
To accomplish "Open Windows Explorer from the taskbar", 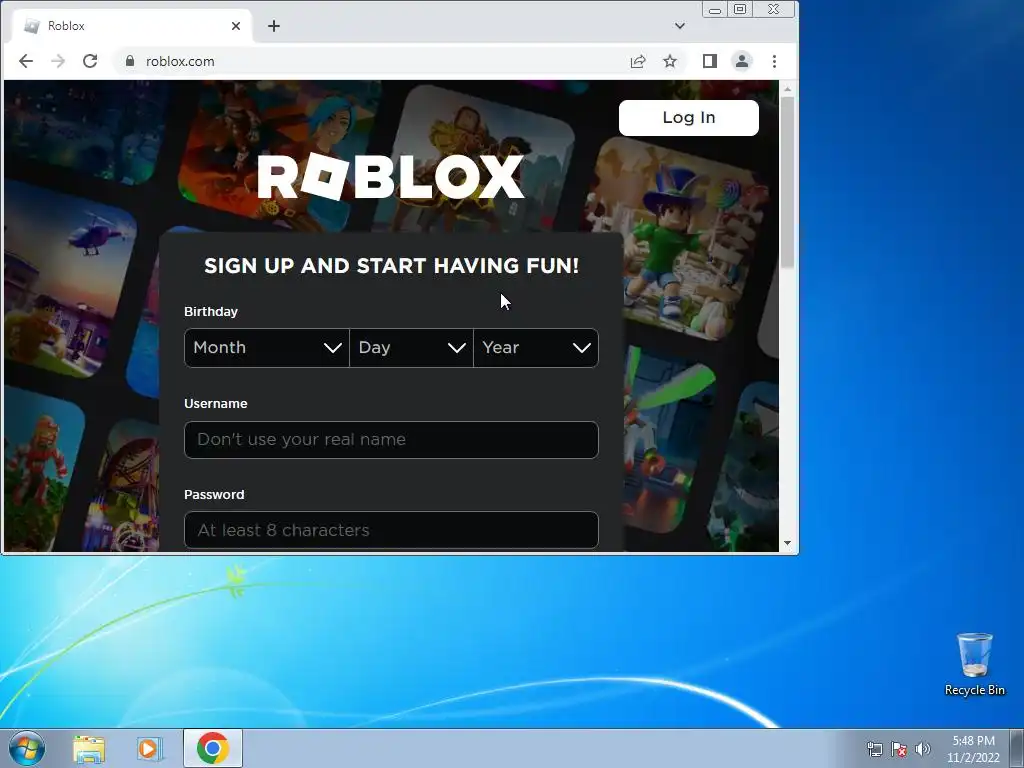I will [x=89, y=749].
